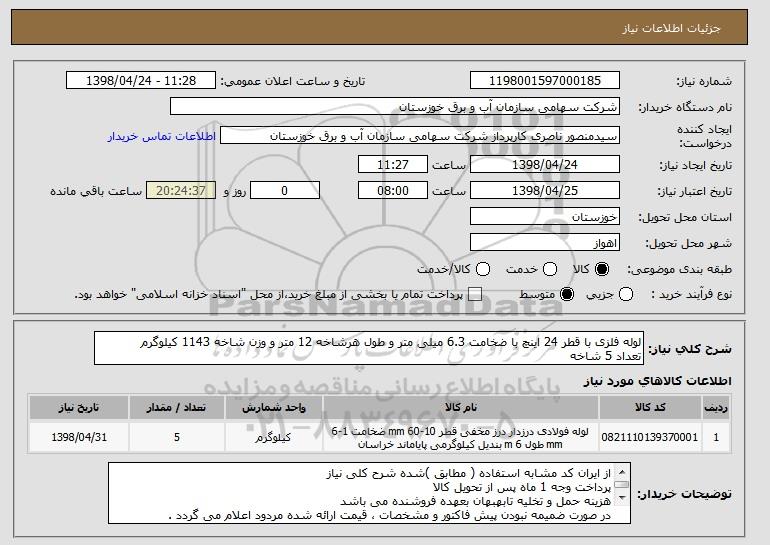Select the کالا/خدمت radio button
The image size is (770, 545).
point(483,269)
